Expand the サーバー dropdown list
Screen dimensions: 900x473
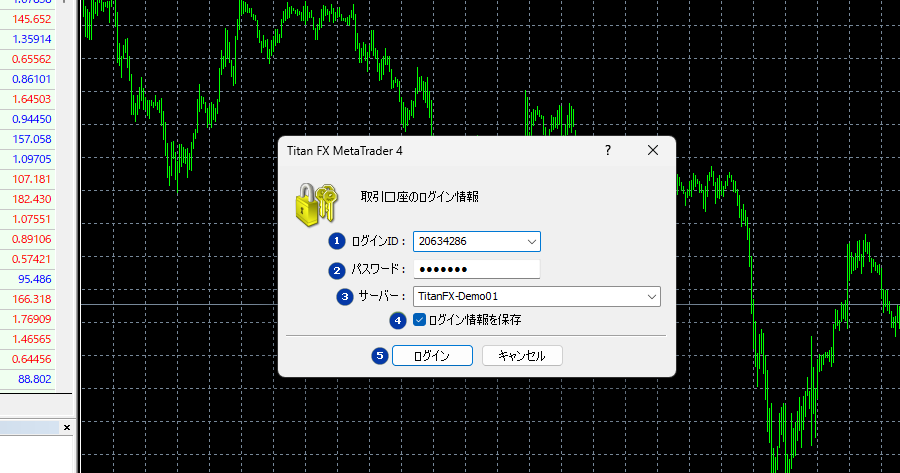point(651,297)
